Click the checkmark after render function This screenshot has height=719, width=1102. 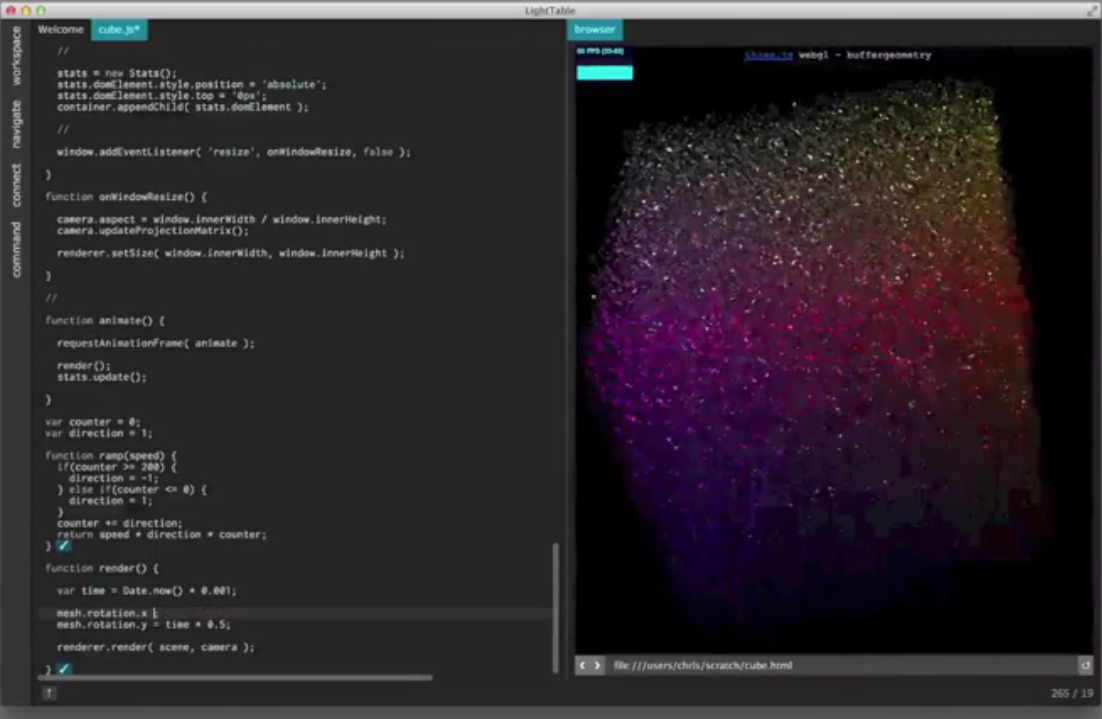[63, 669]
